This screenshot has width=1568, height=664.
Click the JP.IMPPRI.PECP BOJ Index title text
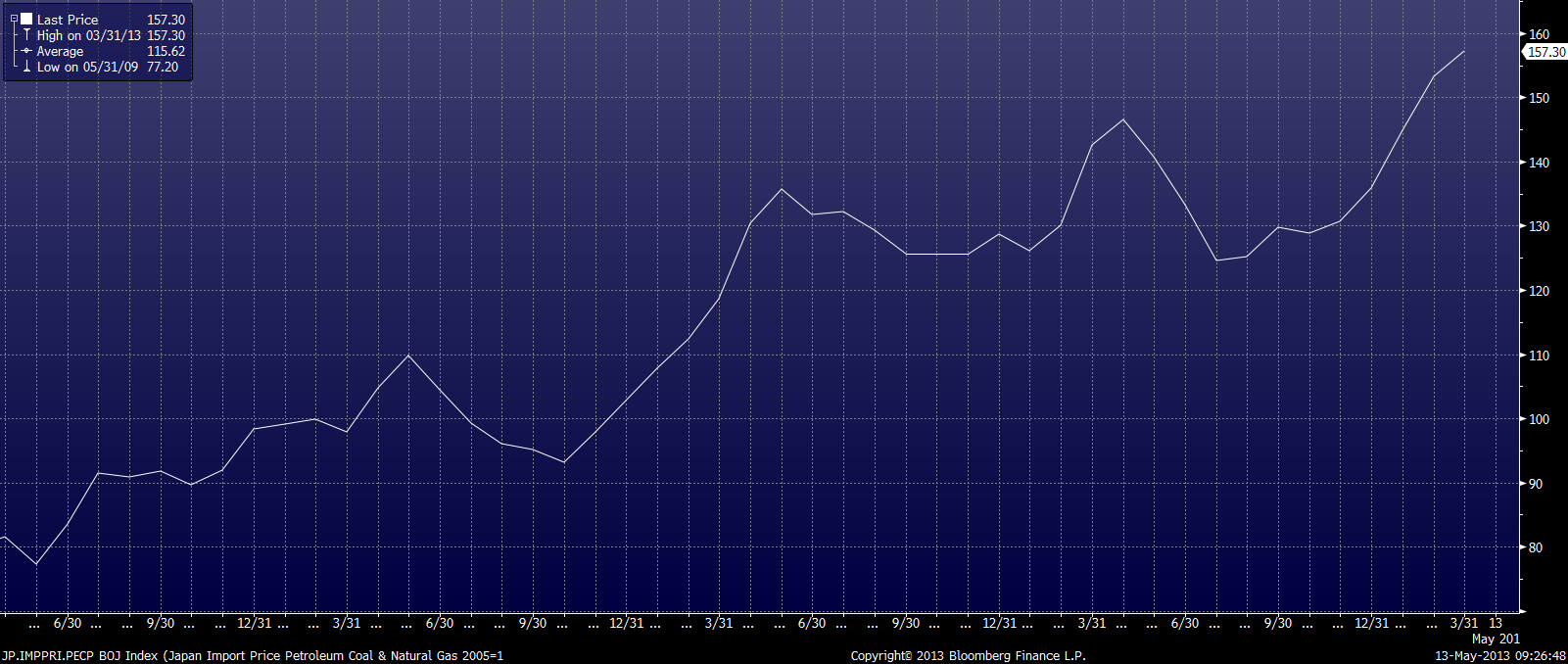253,656
